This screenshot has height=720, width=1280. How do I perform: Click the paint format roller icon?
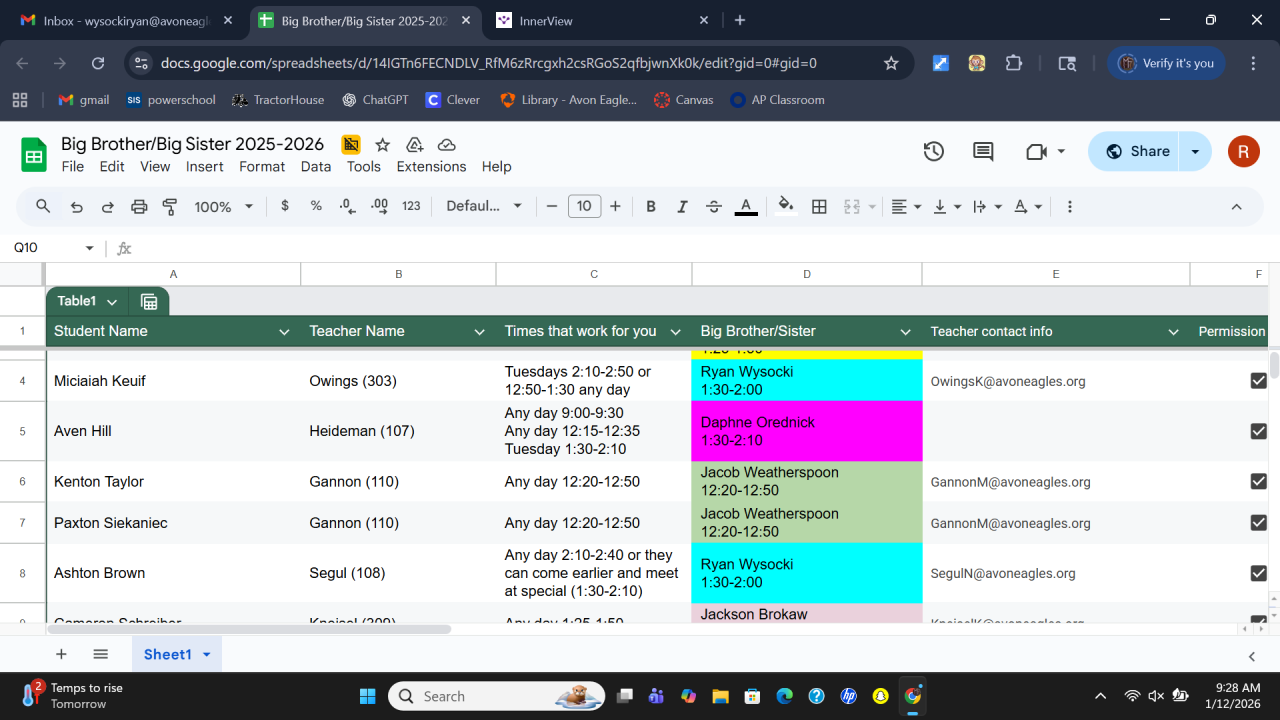170,207
